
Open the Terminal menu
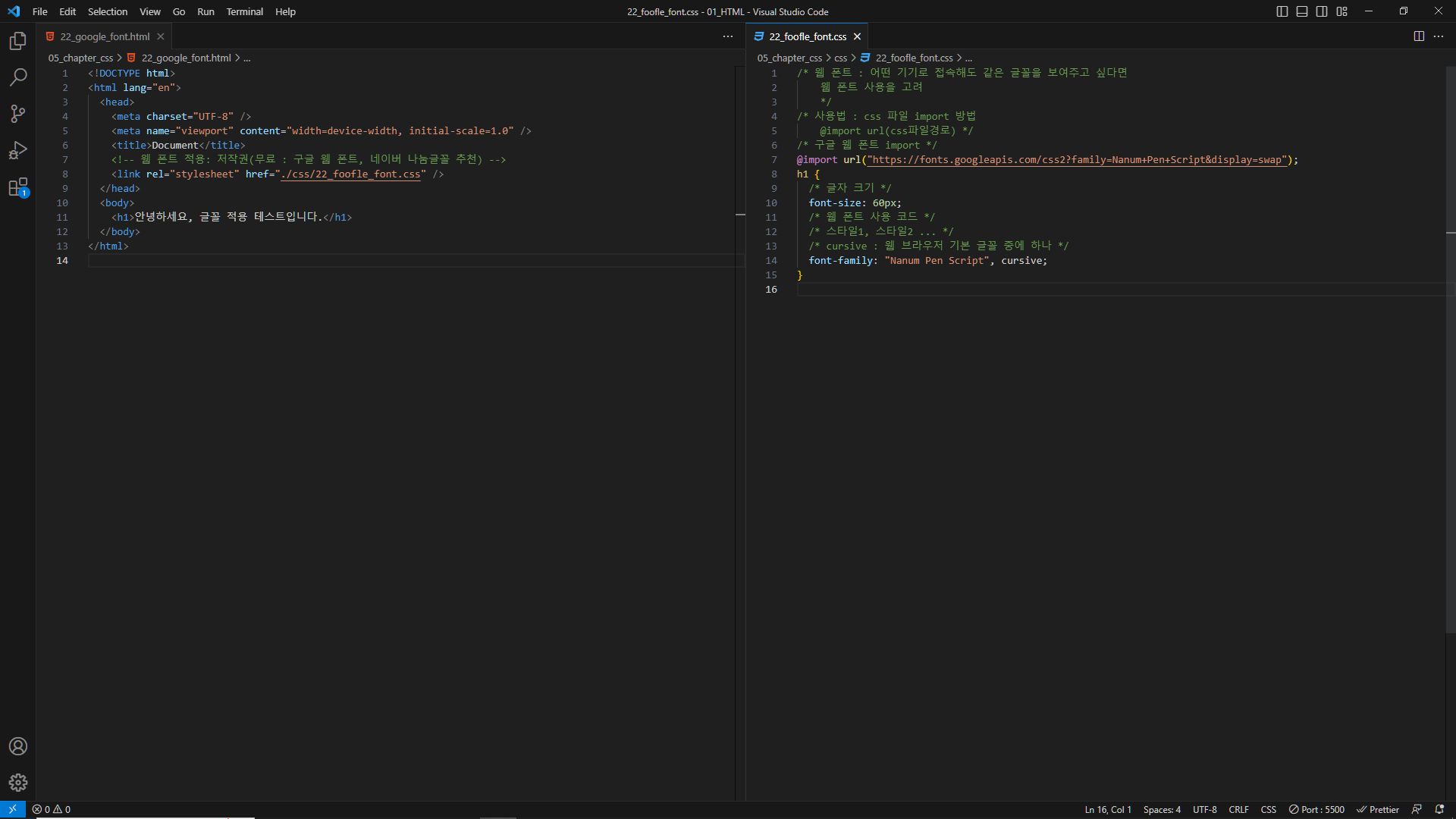coord(244,11)
